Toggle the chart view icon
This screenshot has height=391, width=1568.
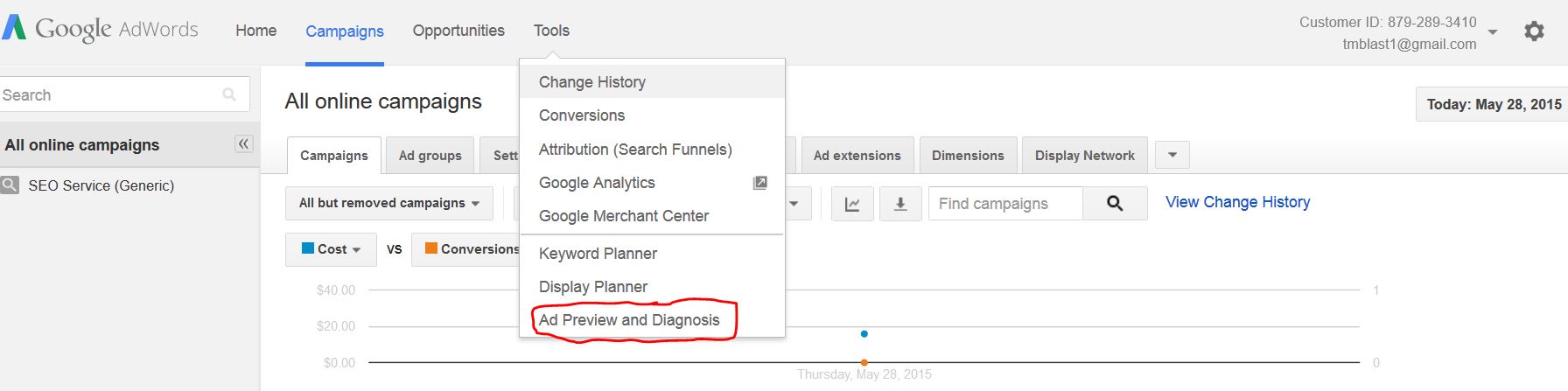tap(852, 204)
